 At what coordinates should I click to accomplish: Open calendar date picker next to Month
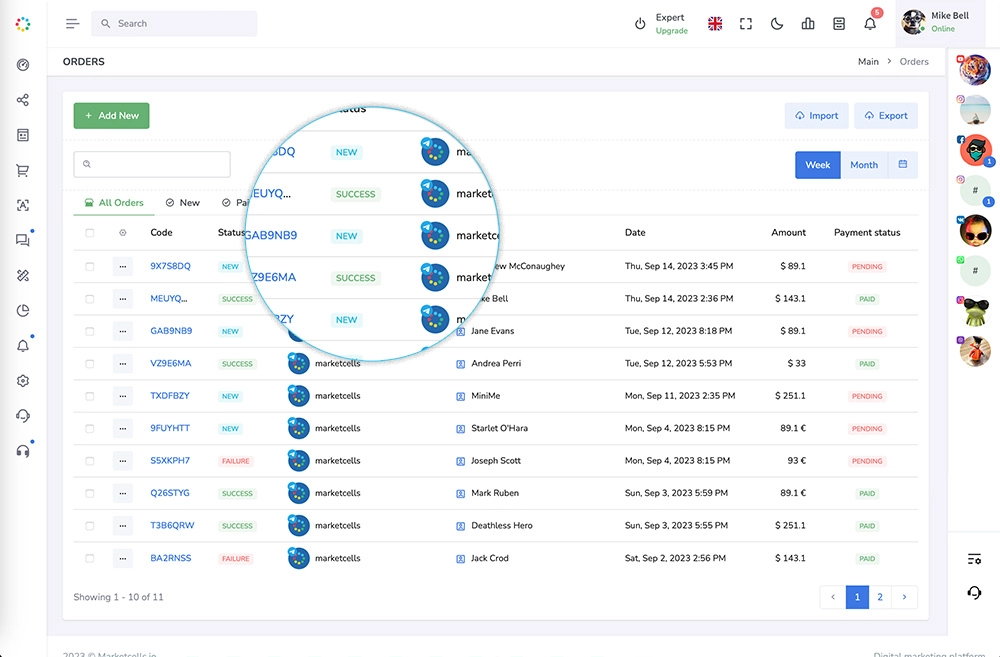point(903,165)
